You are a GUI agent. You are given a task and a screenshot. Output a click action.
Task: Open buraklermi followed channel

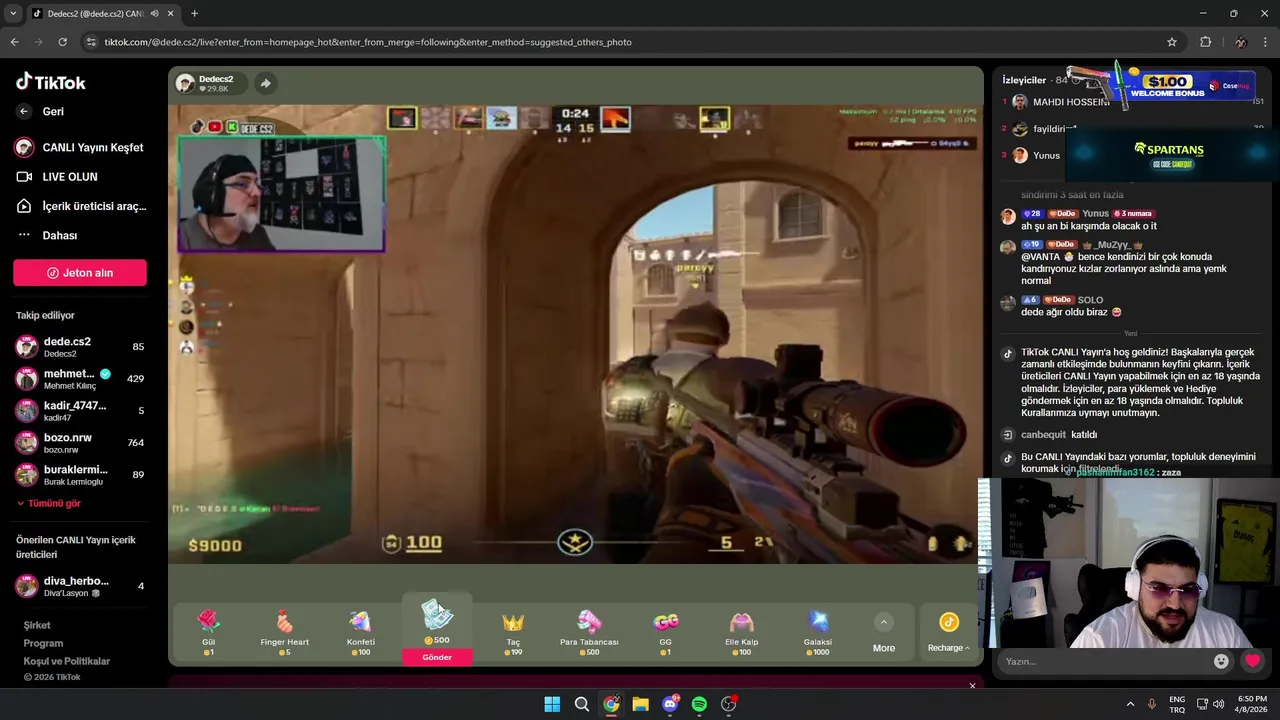(x=80, y=475)
